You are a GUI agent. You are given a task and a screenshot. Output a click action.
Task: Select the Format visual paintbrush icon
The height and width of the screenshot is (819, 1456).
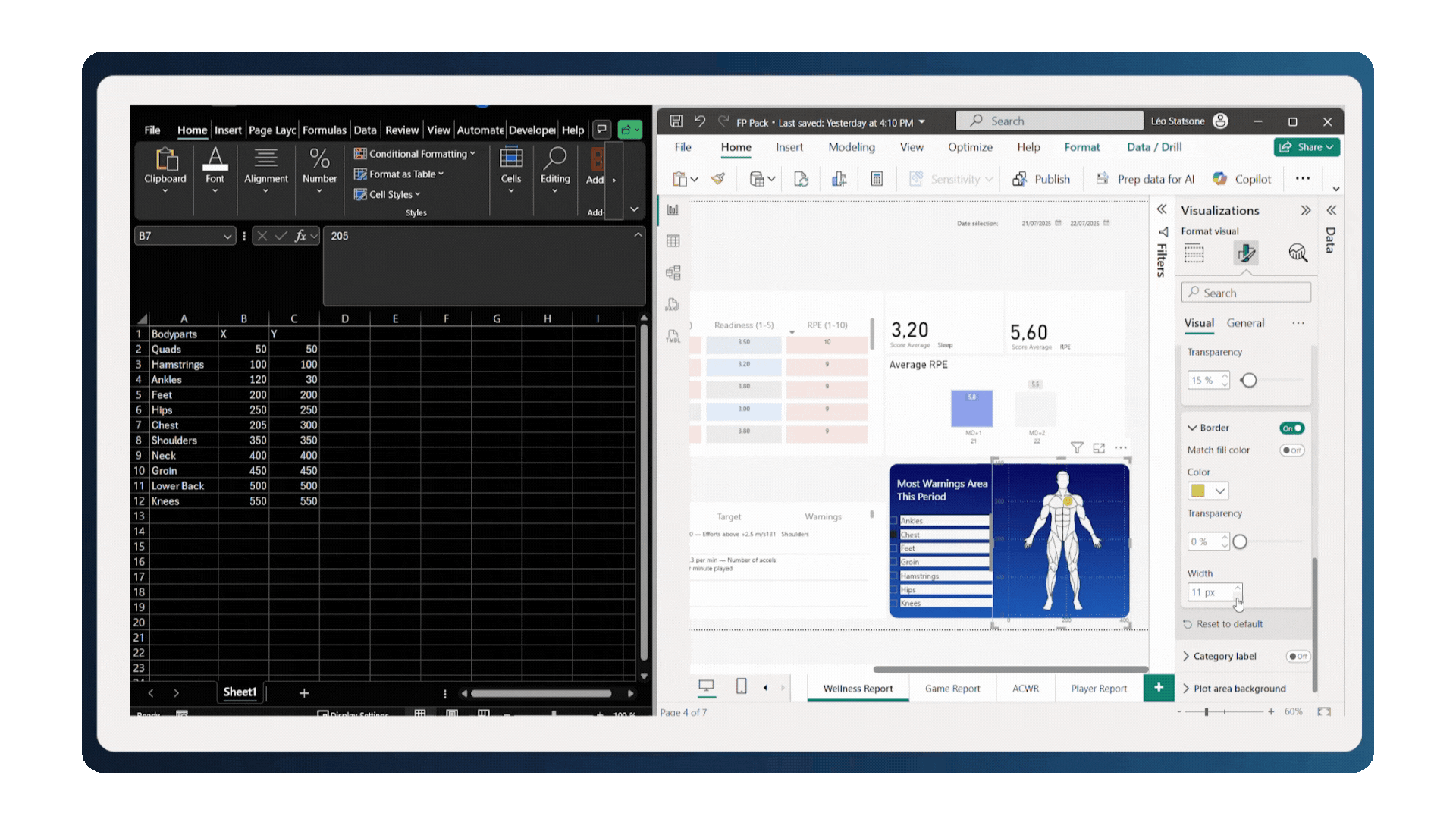tap(1246, 253)
